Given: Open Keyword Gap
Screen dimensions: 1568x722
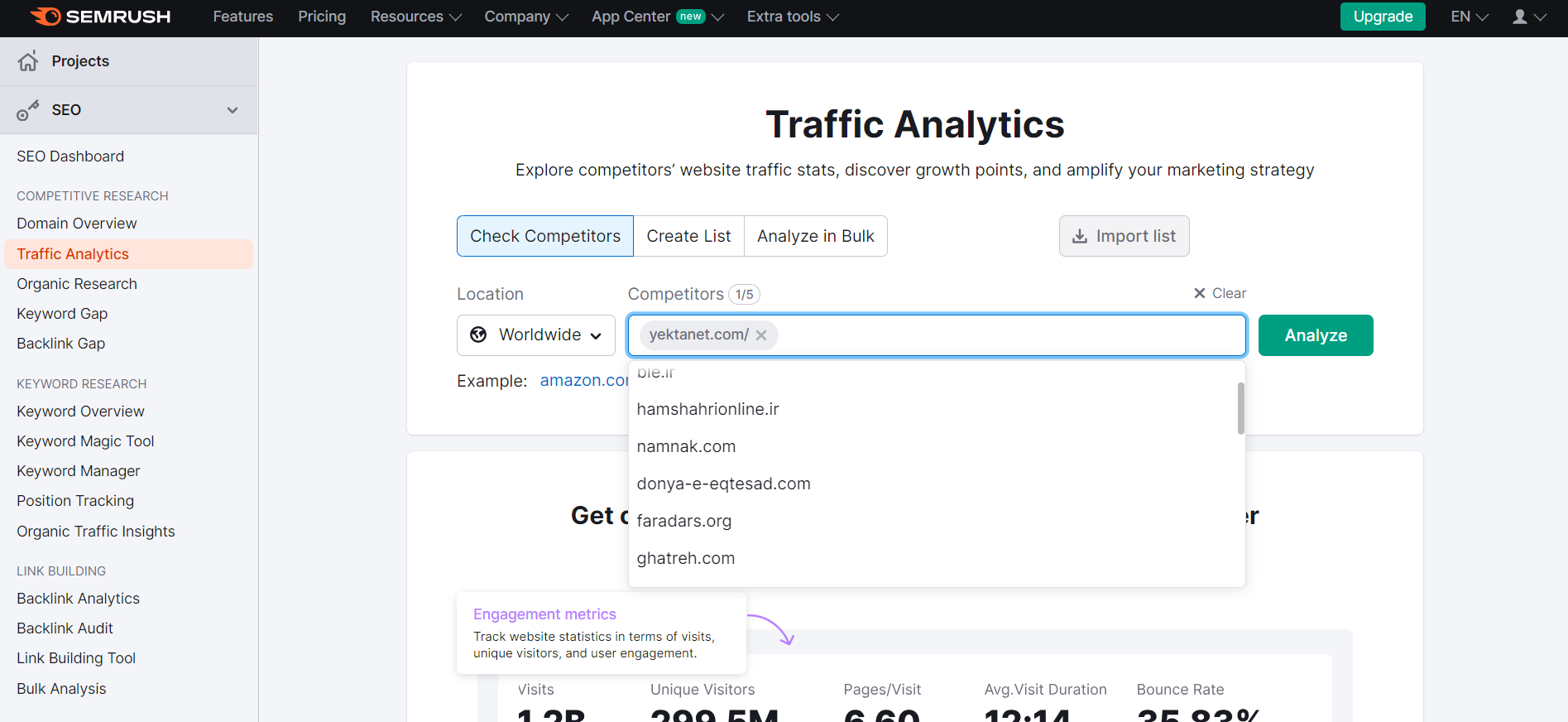Looking at the screenshot, I should (62, 314).
